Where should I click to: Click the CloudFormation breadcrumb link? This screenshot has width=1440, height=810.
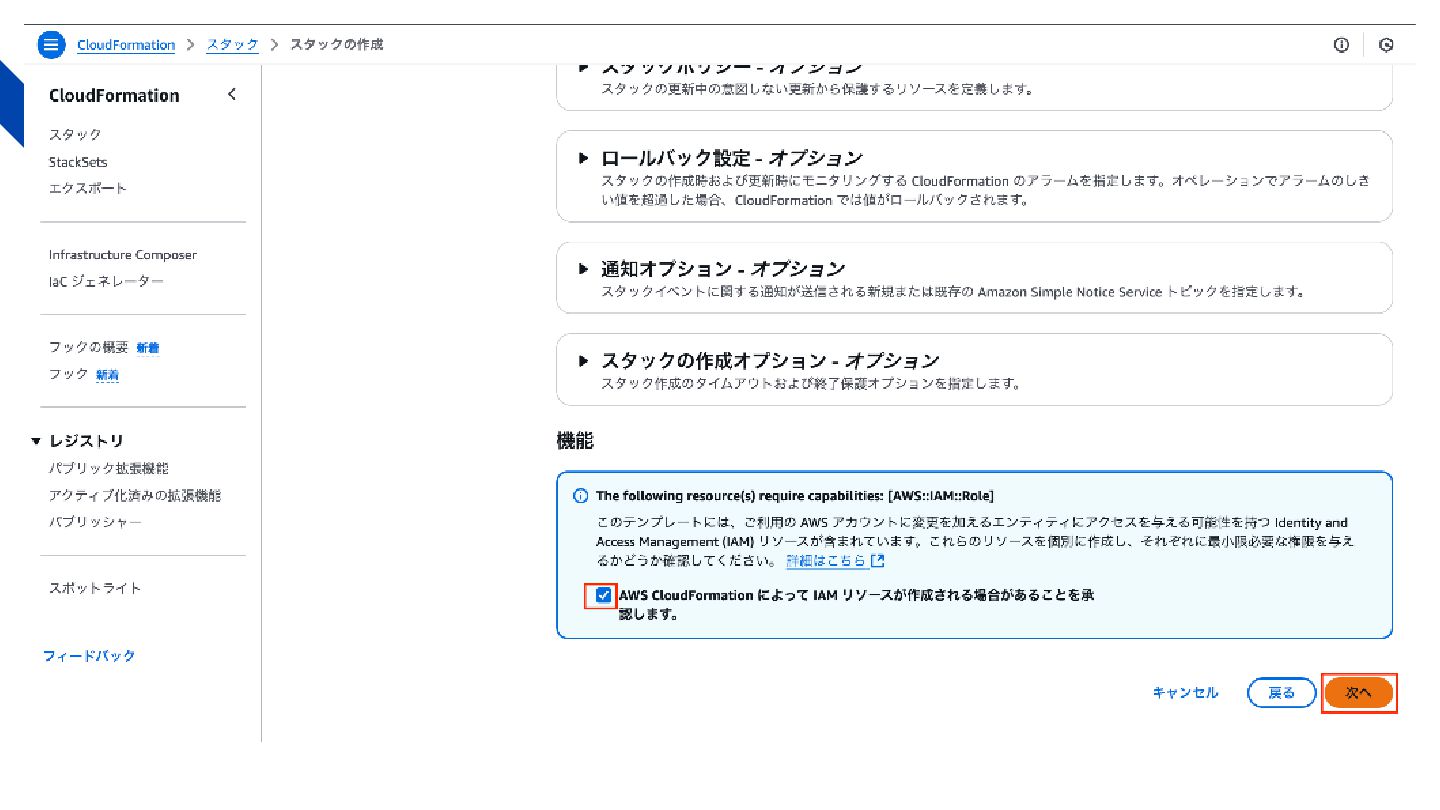click(x=126, y=45)
